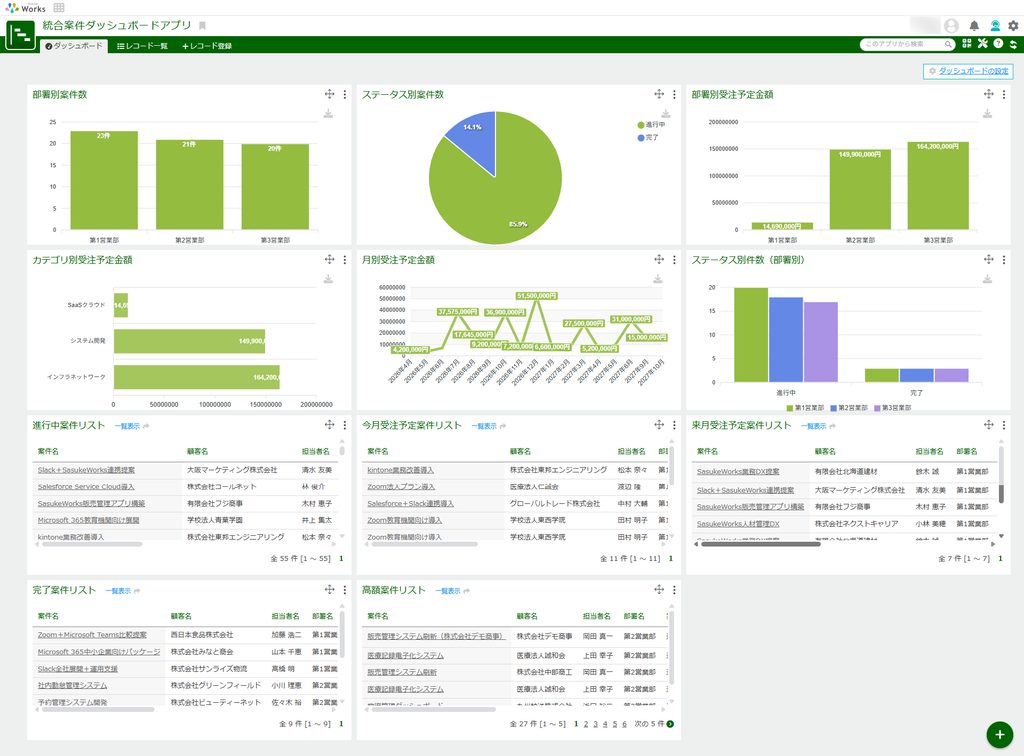Open options menu for 部署別受注予定金額 panel
This screenshot has width=1024, height=756.
click(1004, 95)
